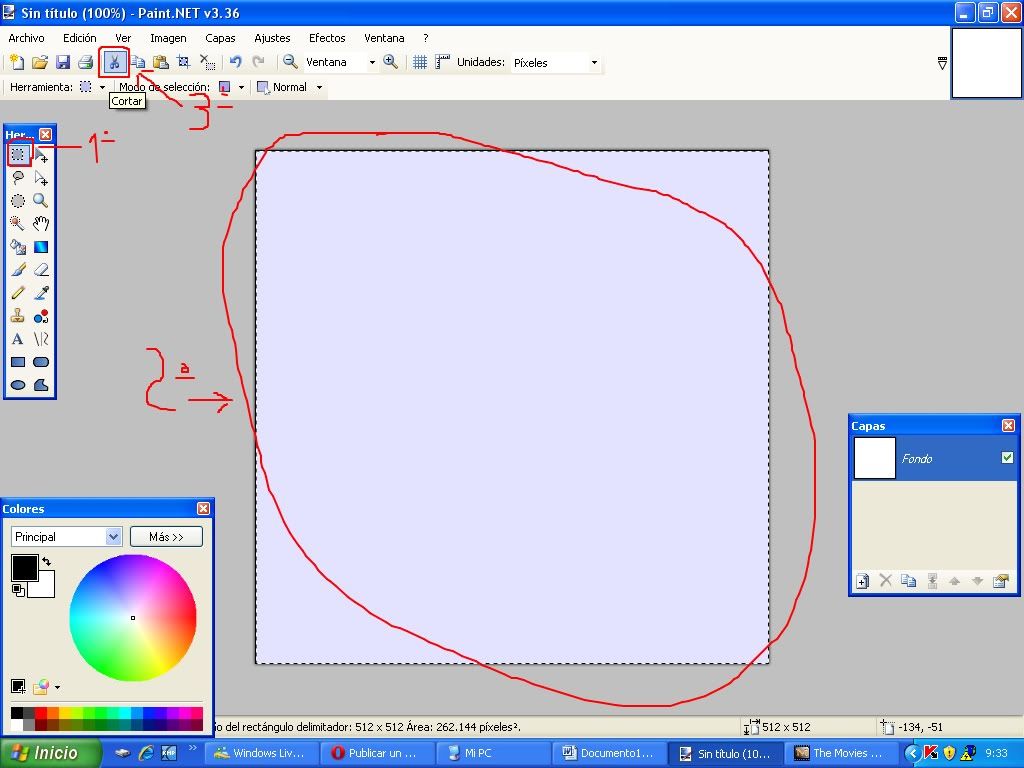The height and width of the screenshot is (768, 1024).
Task: Reset colors to black and white
Action: pyautogui.click(x=18, y=590)
